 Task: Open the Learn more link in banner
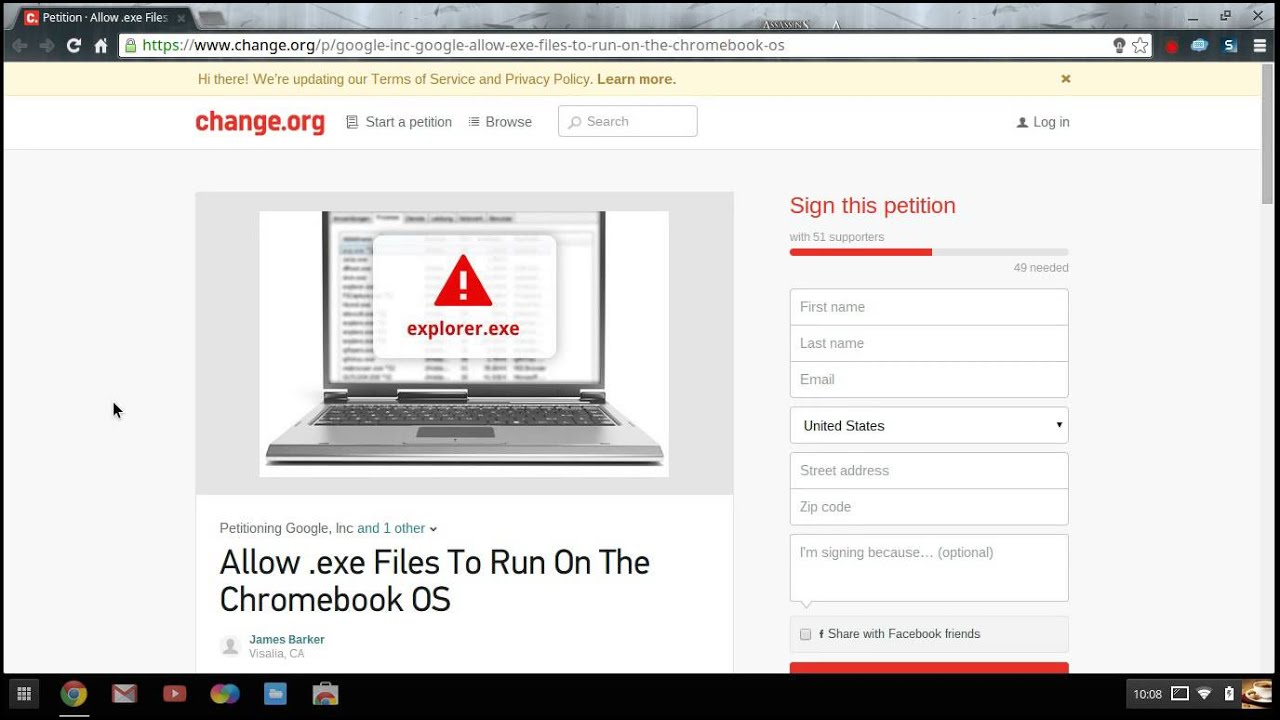point(636,79)
